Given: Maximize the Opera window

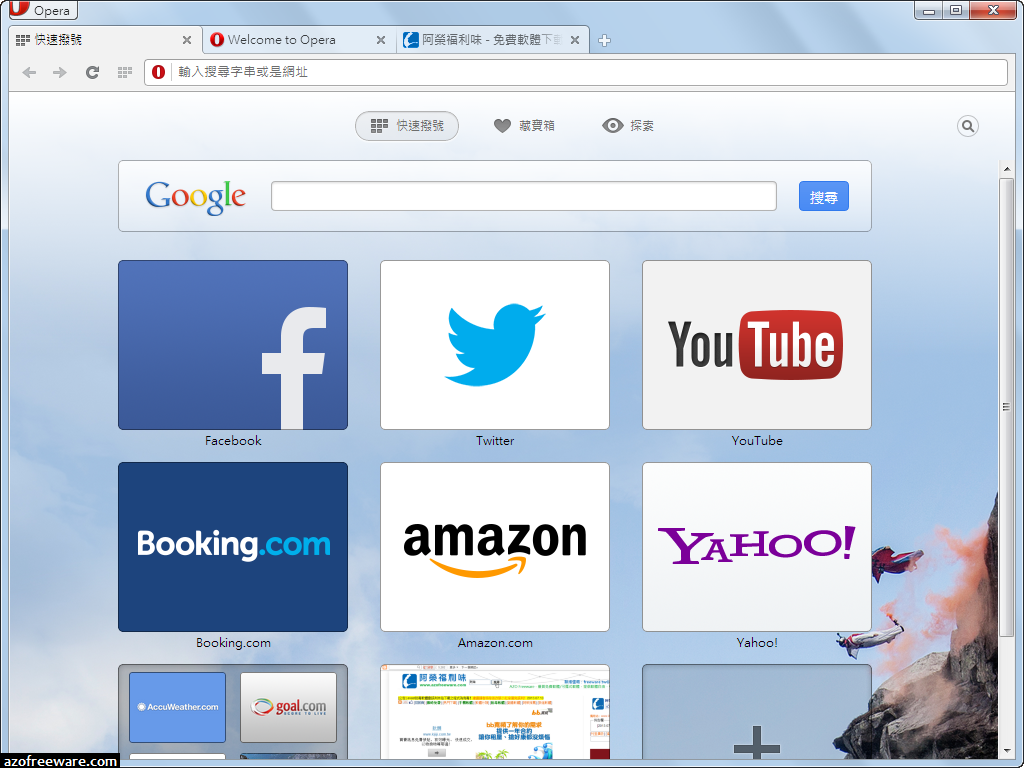Looking at the screenshot, I should [x=956, y=10].
